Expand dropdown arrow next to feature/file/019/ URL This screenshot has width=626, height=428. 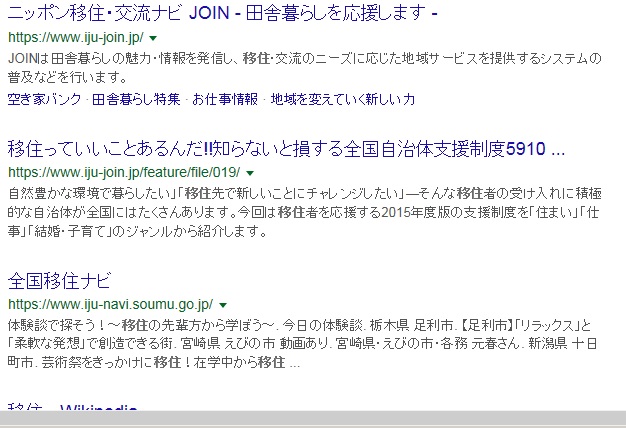pyautogui.click(x=250, y=173)
